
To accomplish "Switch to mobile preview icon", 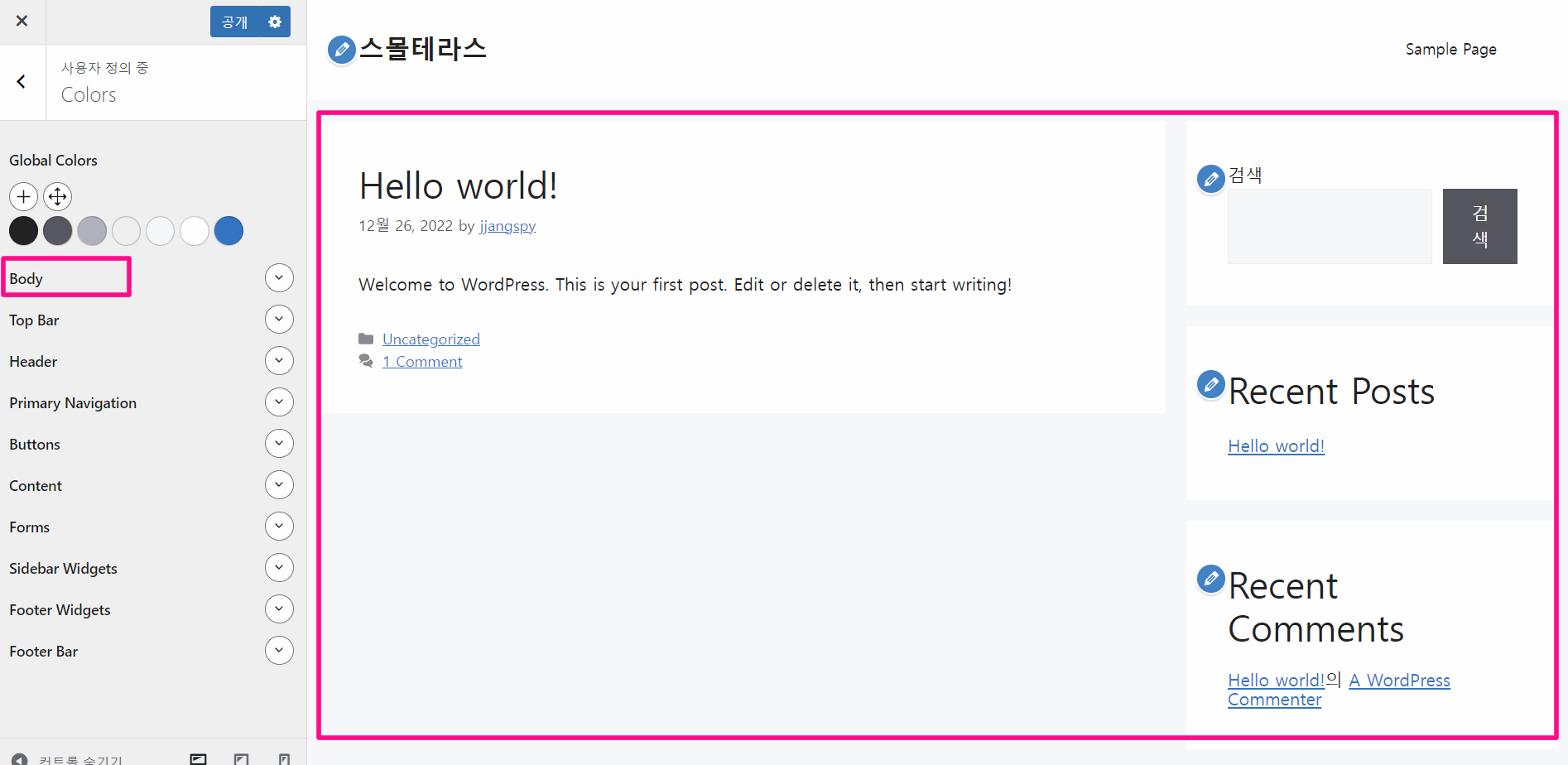I will click(x=284, y=758).
